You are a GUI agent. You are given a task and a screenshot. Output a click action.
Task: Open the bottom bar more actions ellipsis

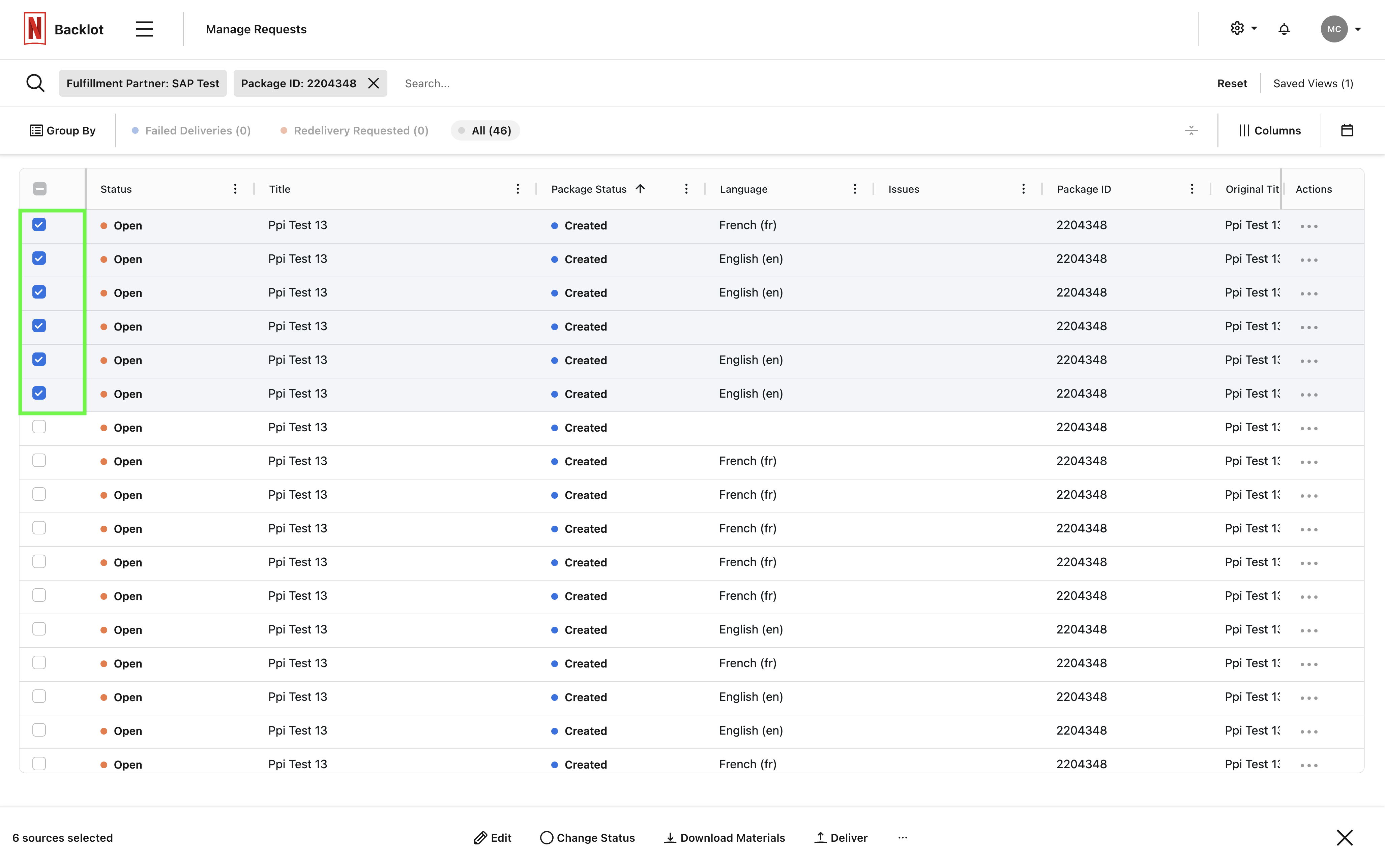tap(903, 838)
